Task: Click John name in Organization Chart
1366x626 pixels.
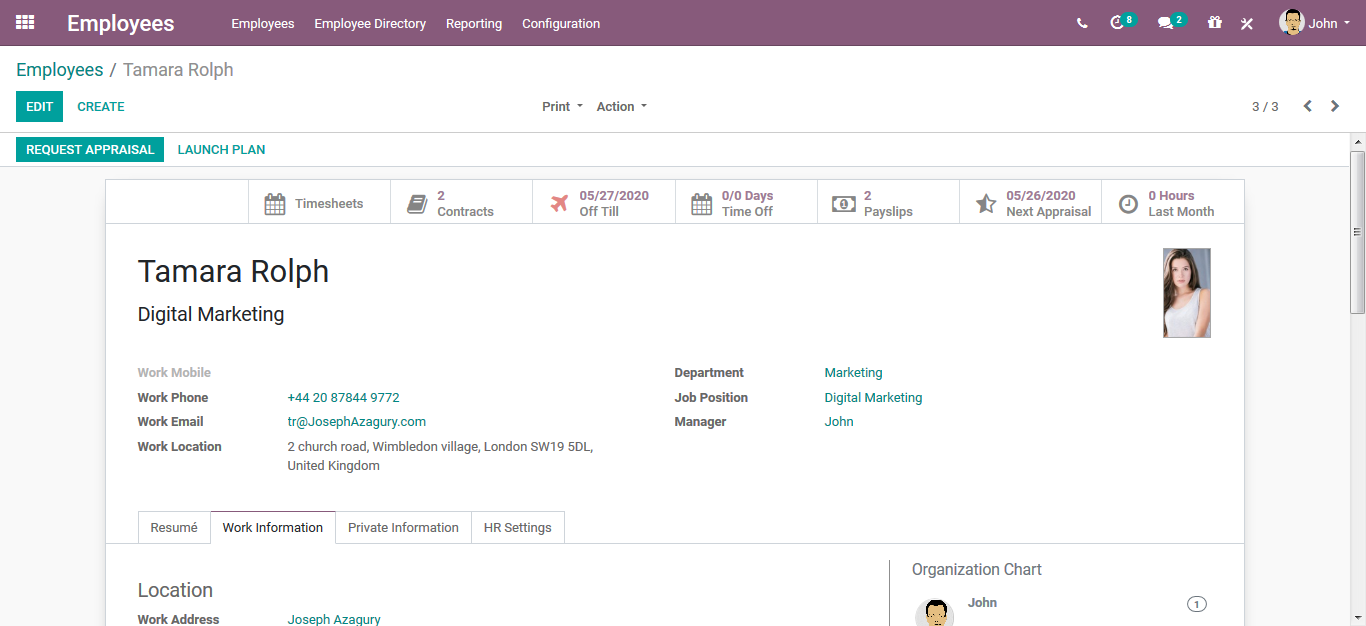Action: pos(982,602)
